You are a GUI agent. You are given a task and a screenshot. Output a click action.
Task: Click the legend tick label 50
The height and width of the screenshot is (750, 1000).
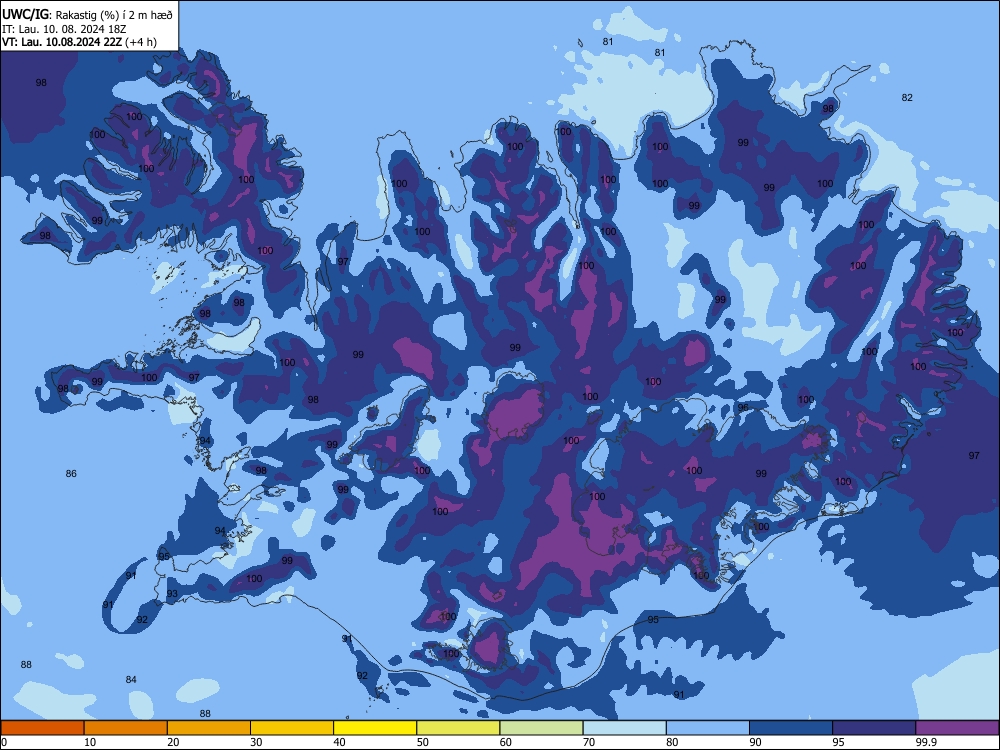[423, 742]
